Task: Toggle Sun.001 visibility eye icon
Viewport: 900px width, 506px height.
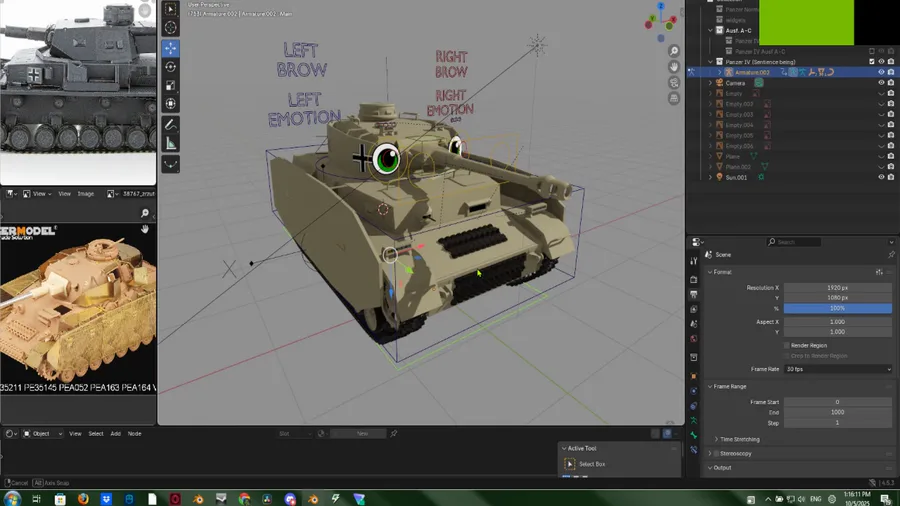Action: click(881, 177)
